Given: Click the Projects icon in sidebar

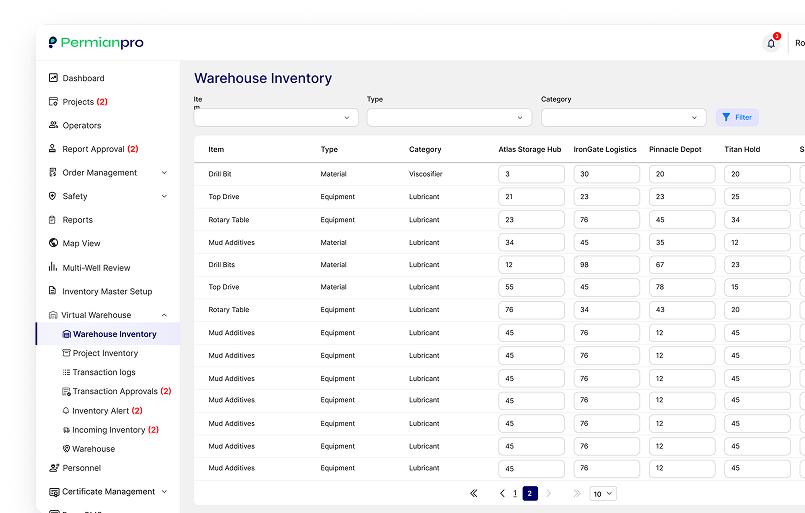Looking at the screenshot, I should [x=53, y=101].
